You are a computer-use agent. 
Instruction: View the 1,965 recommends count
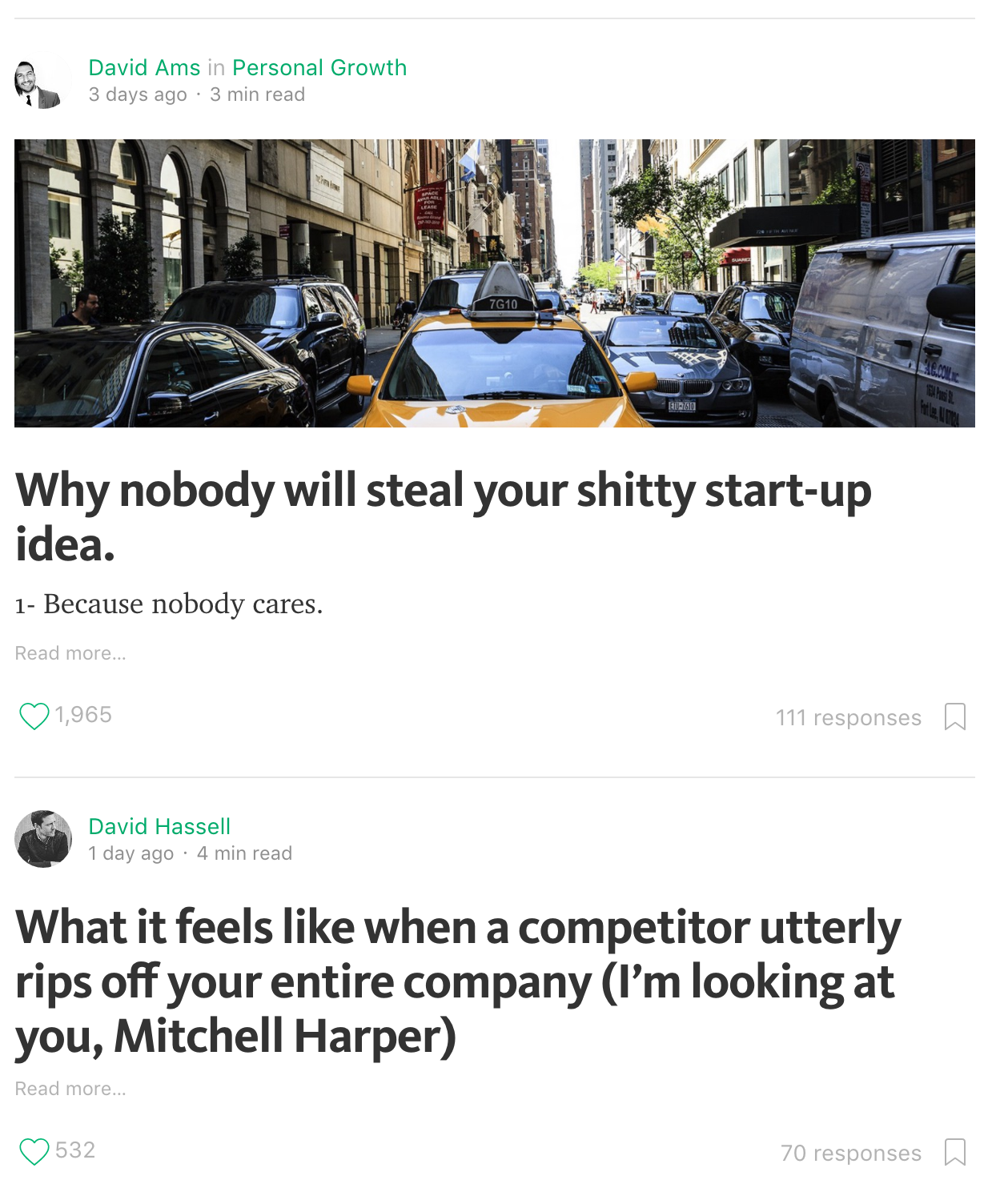(83, 715)
